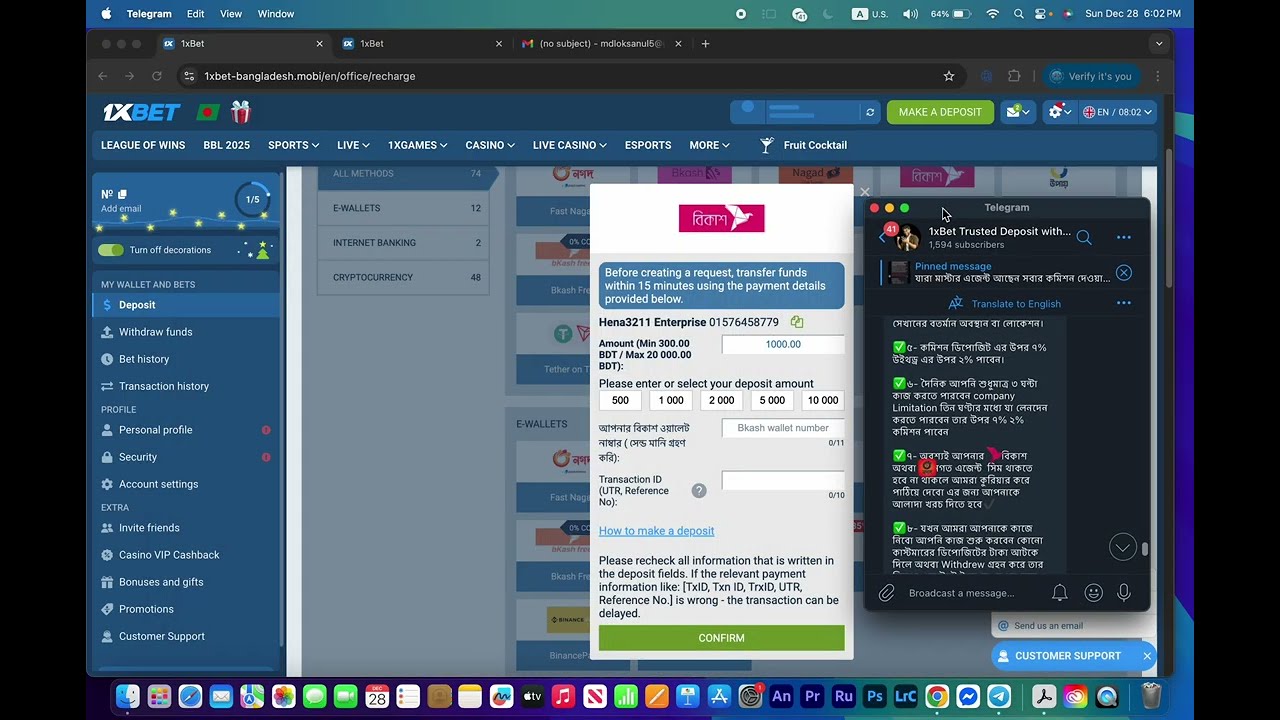The width and height of the screenshot is (1280, 720).
Task: Open LEAGUE OF WINS section
Action: (143, 145)
